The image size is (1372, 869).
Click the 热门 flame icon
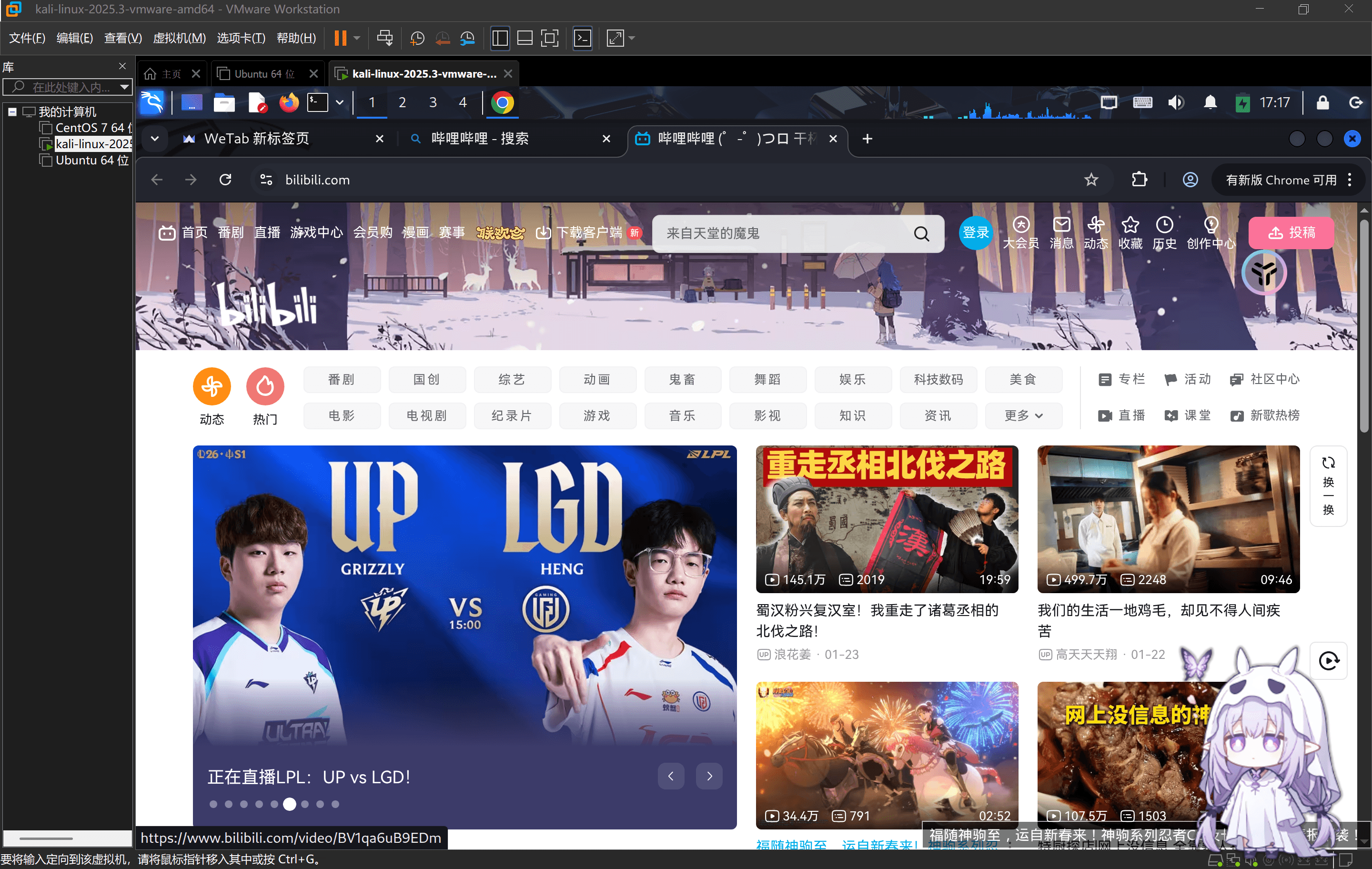pyautogui.click(x=265, y=386)
